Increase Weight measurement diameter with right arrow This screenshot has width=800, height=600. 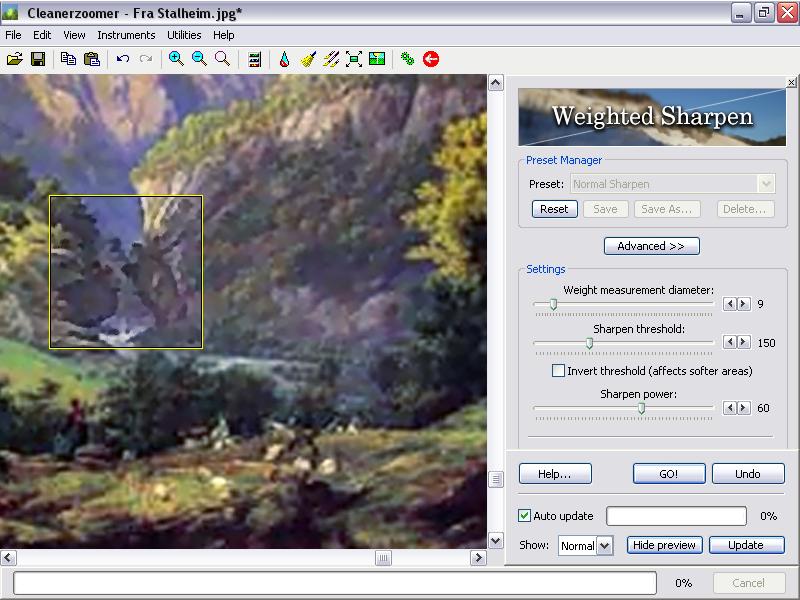click(x=744, y=304)
